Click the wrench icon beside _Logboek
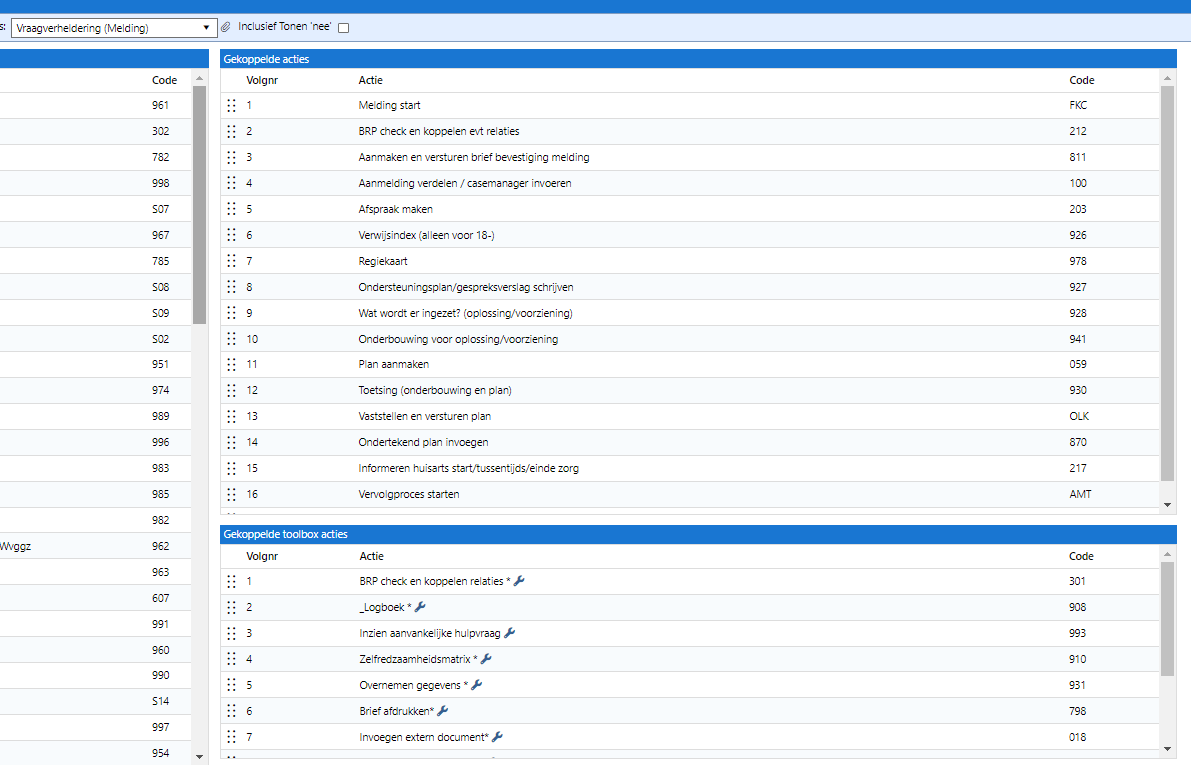This screenshot has width=1191, height=765. [x=420, y=607]
